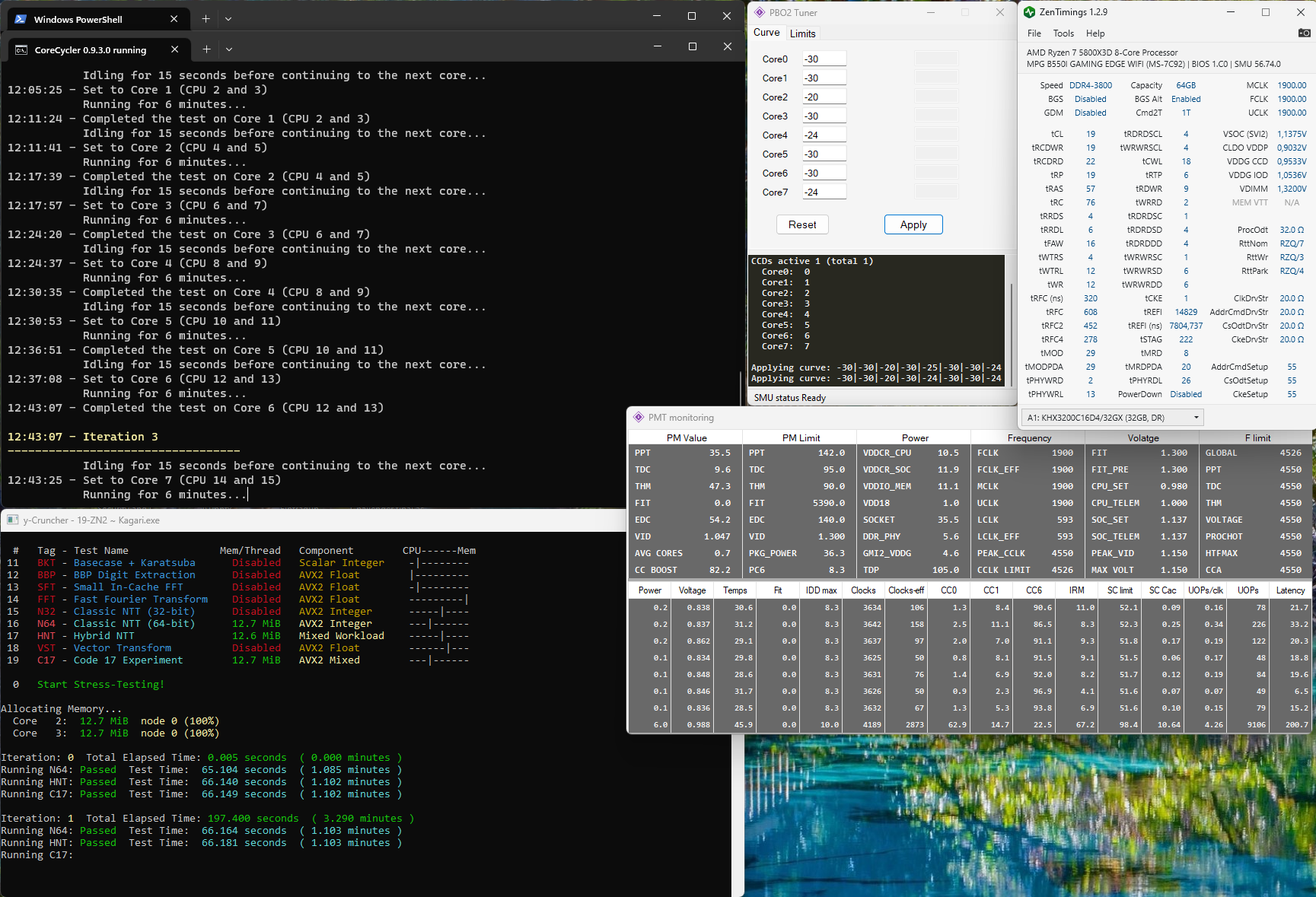Click the Core3 curve value field

pyautogui.click(x=824, y=116)
